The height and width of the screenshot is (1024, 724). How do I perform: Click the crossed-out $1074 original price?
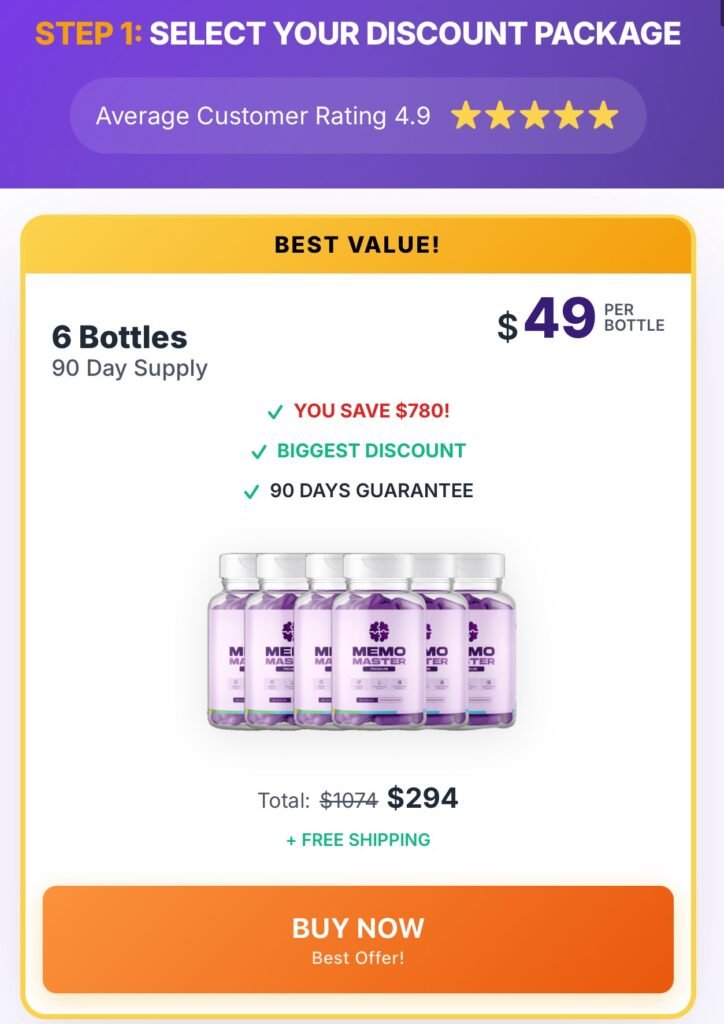(x=348, y=800)
